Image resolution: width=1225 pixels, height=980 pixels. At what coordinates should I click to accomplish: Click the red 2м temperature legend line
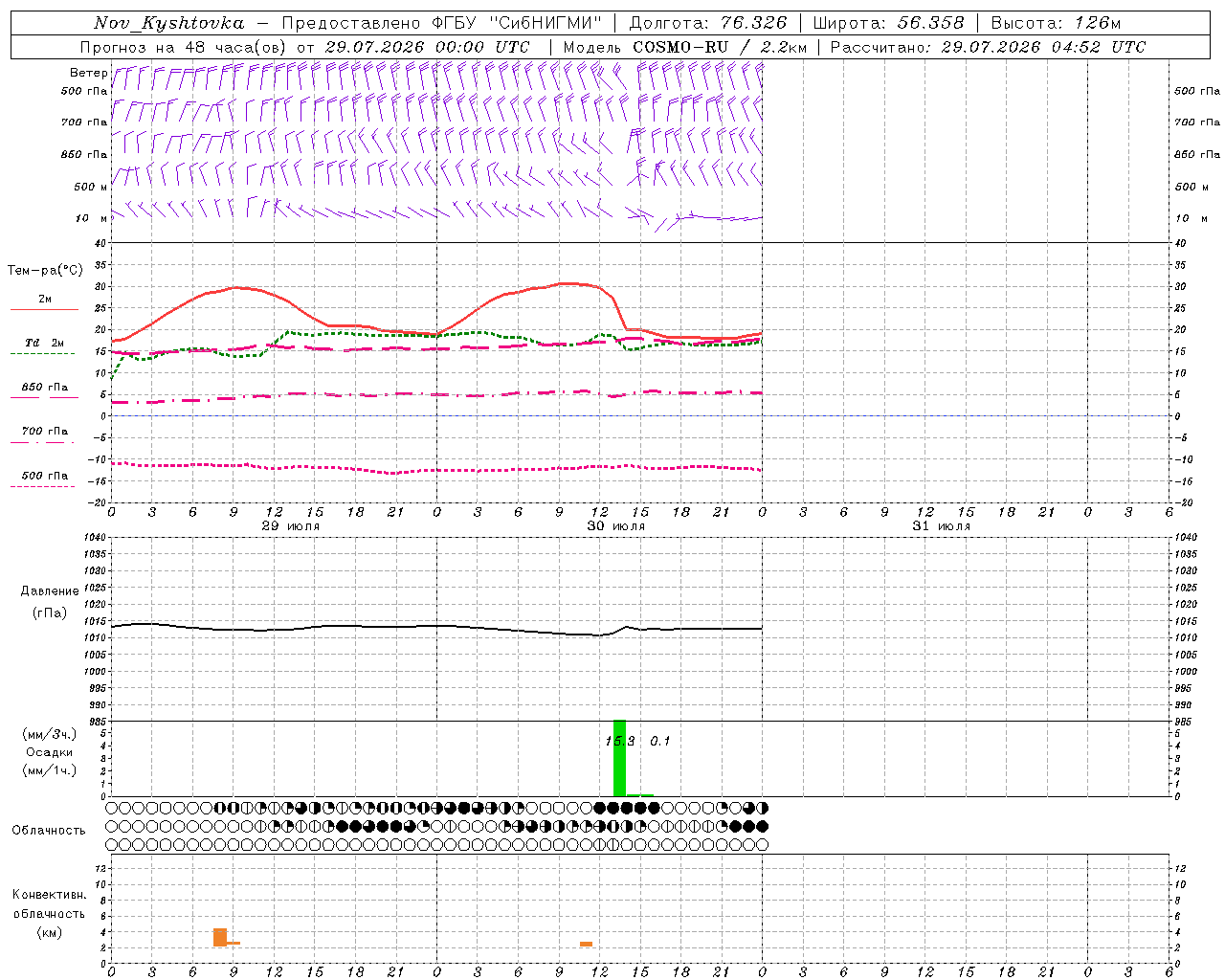click(x=44, y=309)
